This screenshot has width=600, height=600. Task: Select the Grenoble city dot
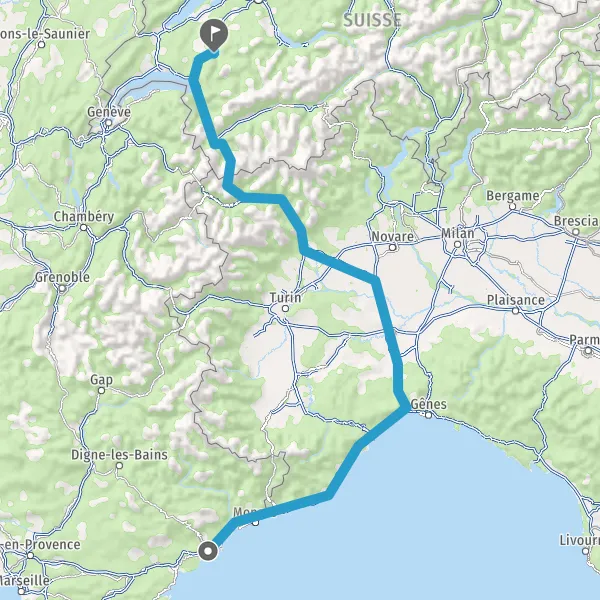pyautogui.click(x=62, y=288)
